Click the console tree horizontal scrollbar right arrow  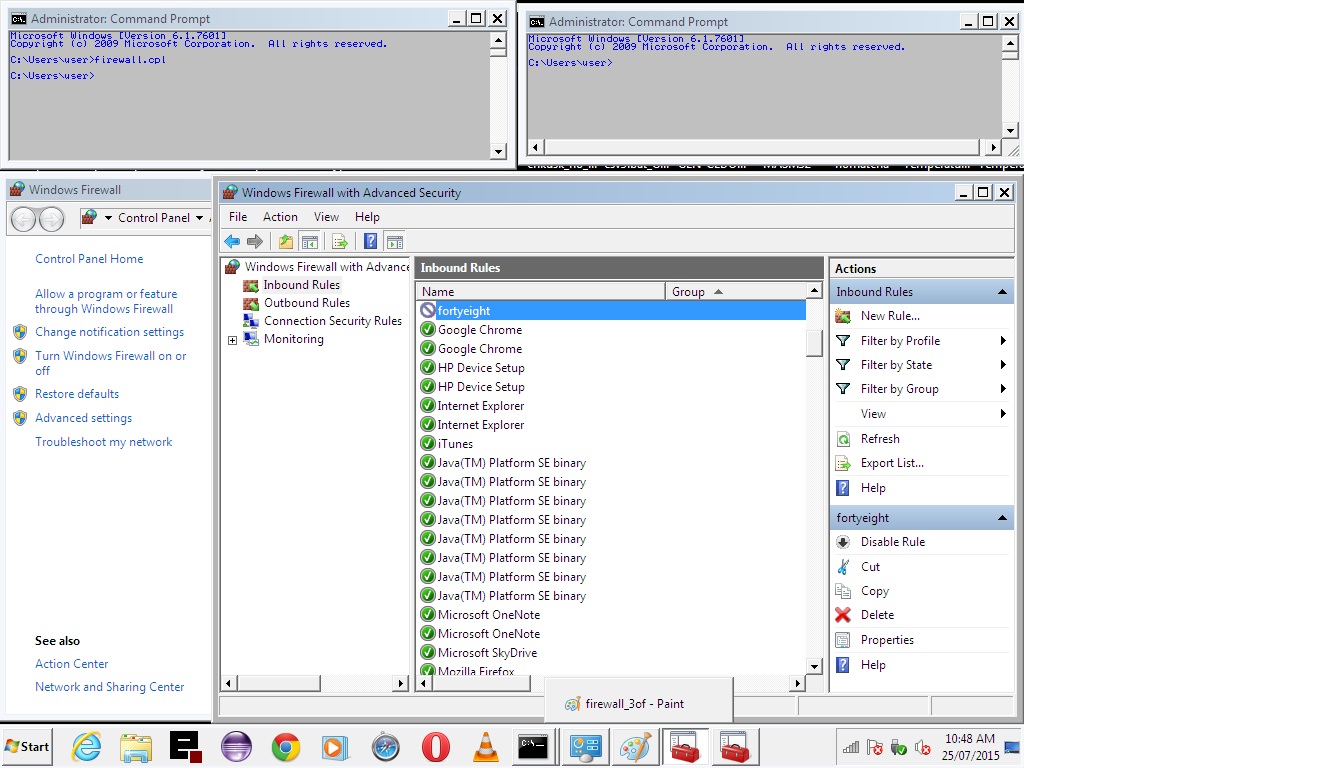point(402,684)
